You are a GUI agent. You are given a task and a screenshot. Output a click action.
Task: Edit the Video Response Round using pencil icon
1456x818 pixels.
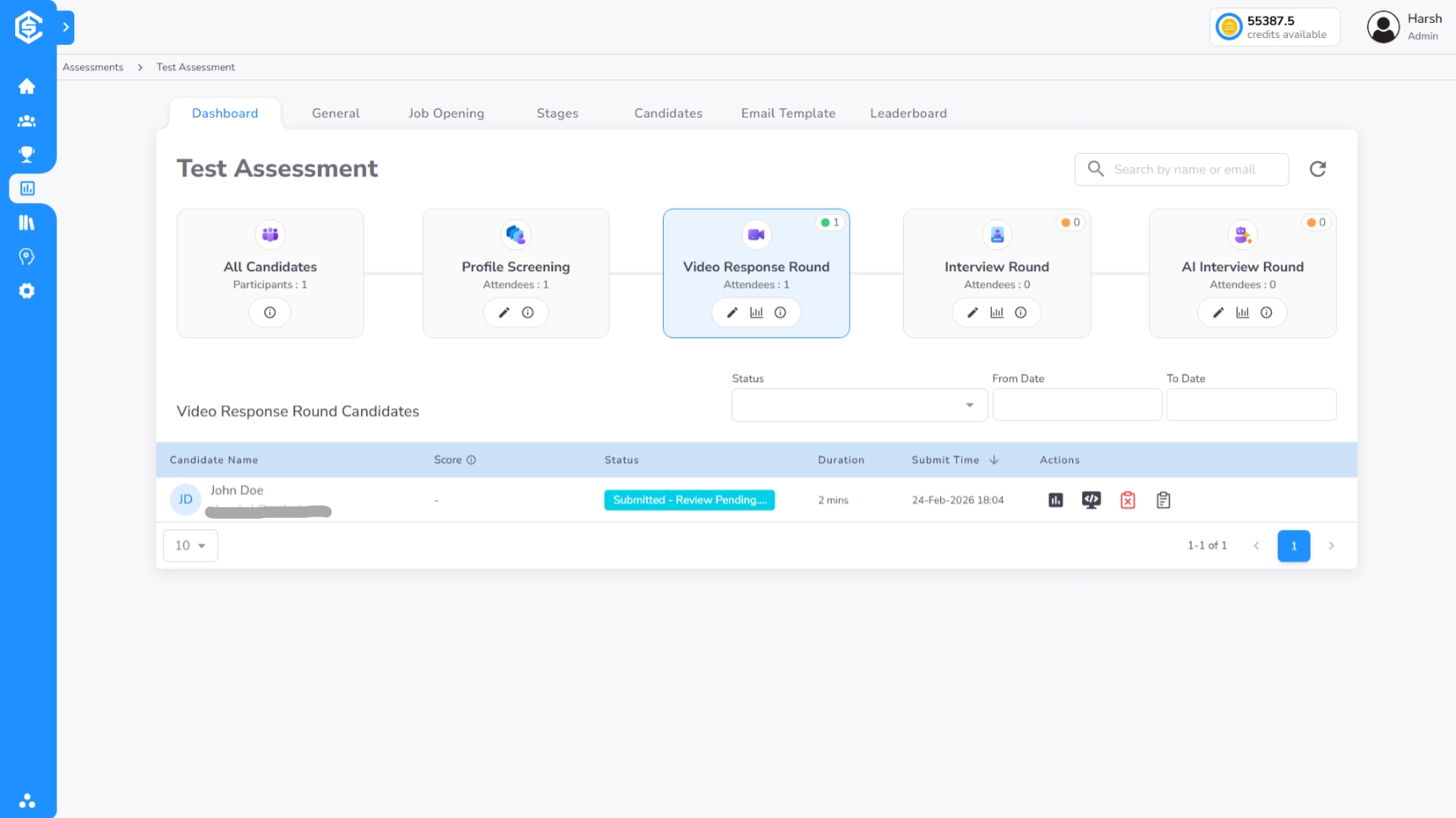click(732, 312)
